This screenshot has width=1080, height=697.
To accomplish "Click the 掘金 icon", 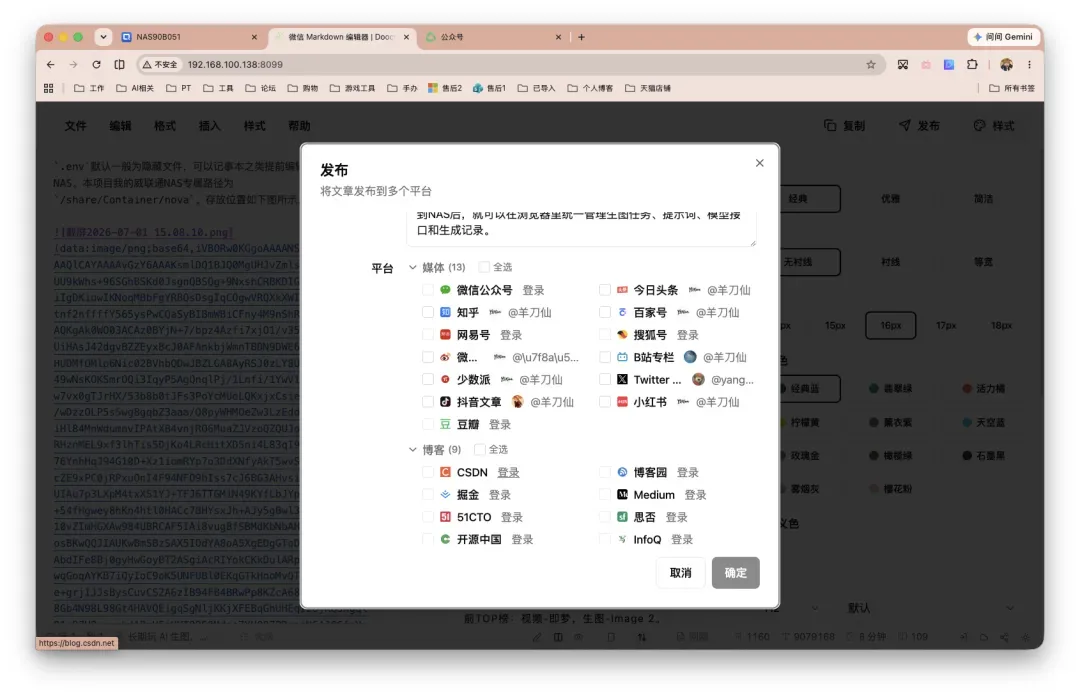I will (x=446, y=495).
